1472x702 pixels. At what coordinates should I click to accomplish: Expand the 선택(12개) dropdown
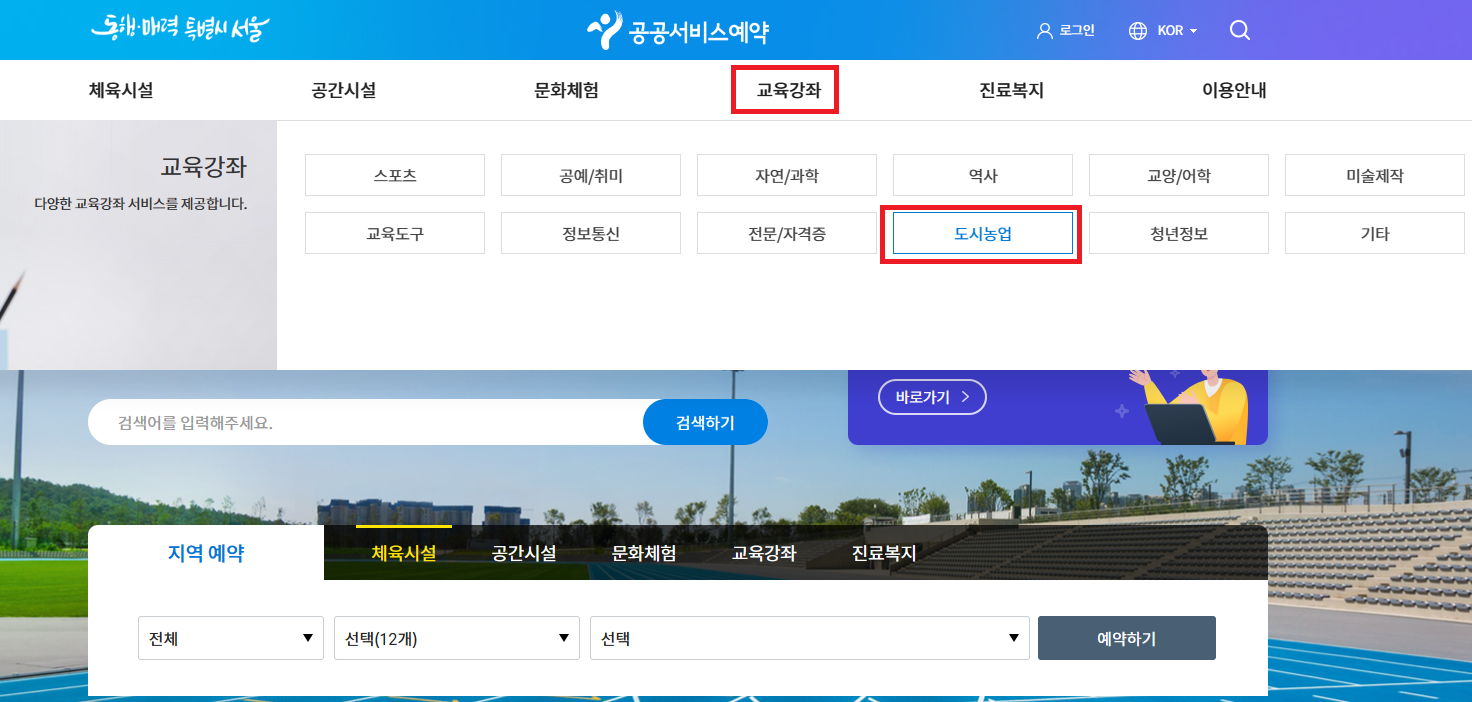(456, 637)
